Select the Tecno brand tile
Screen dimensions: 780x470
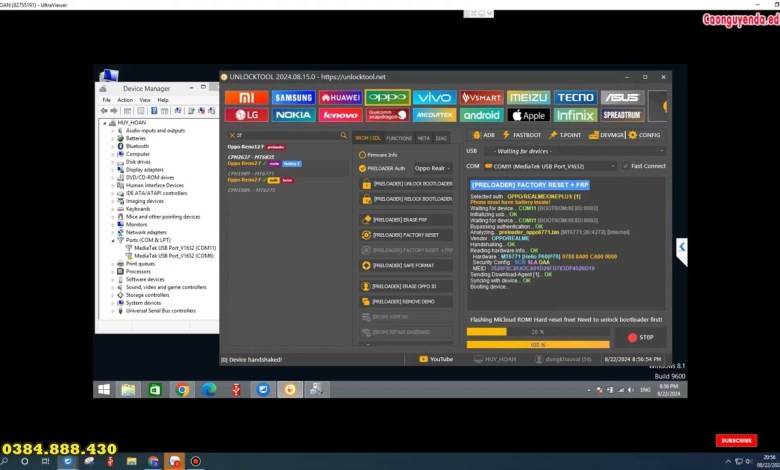576,98
